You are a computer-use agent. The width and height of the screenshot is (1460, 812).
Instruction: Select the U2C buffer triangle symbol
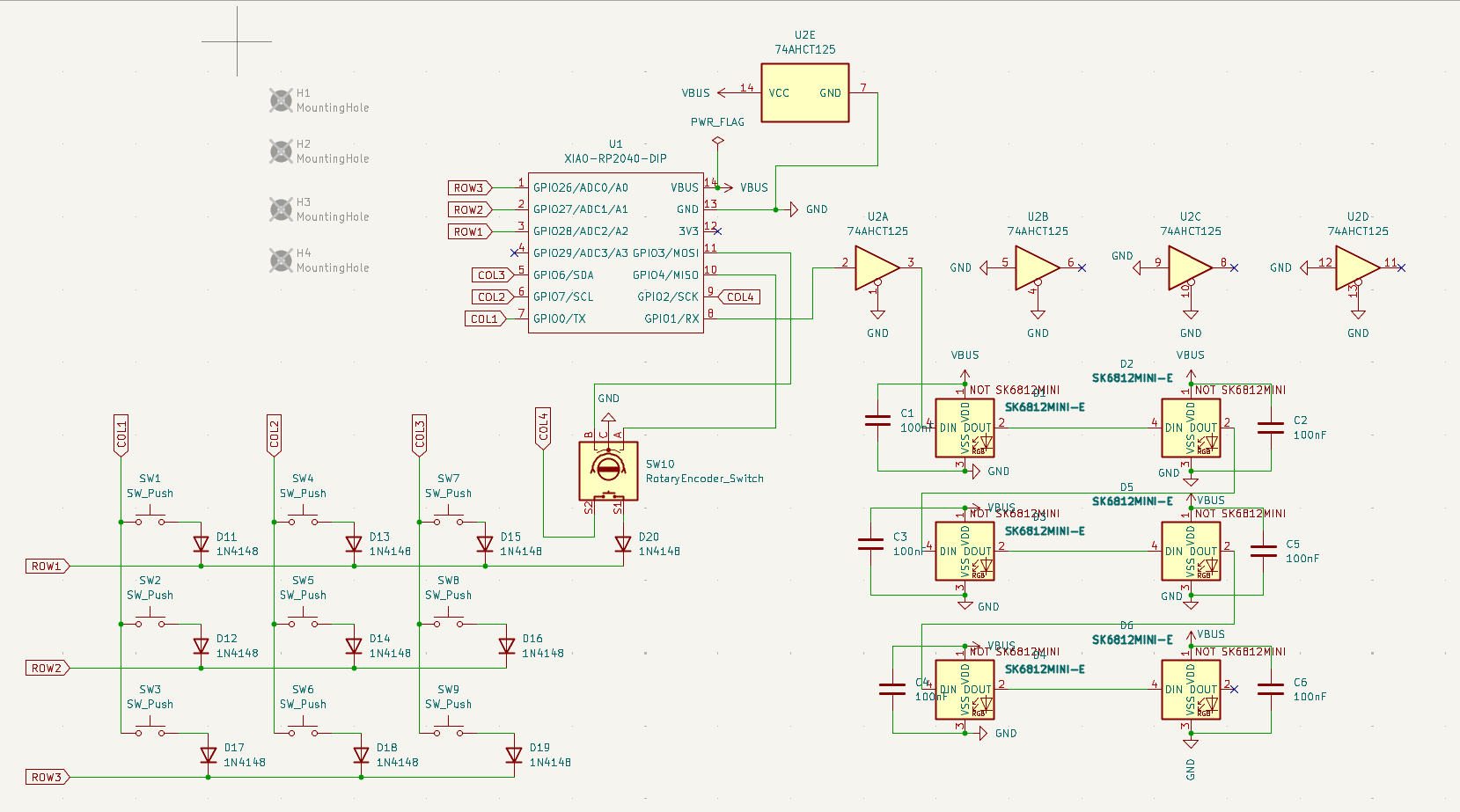1191,267
